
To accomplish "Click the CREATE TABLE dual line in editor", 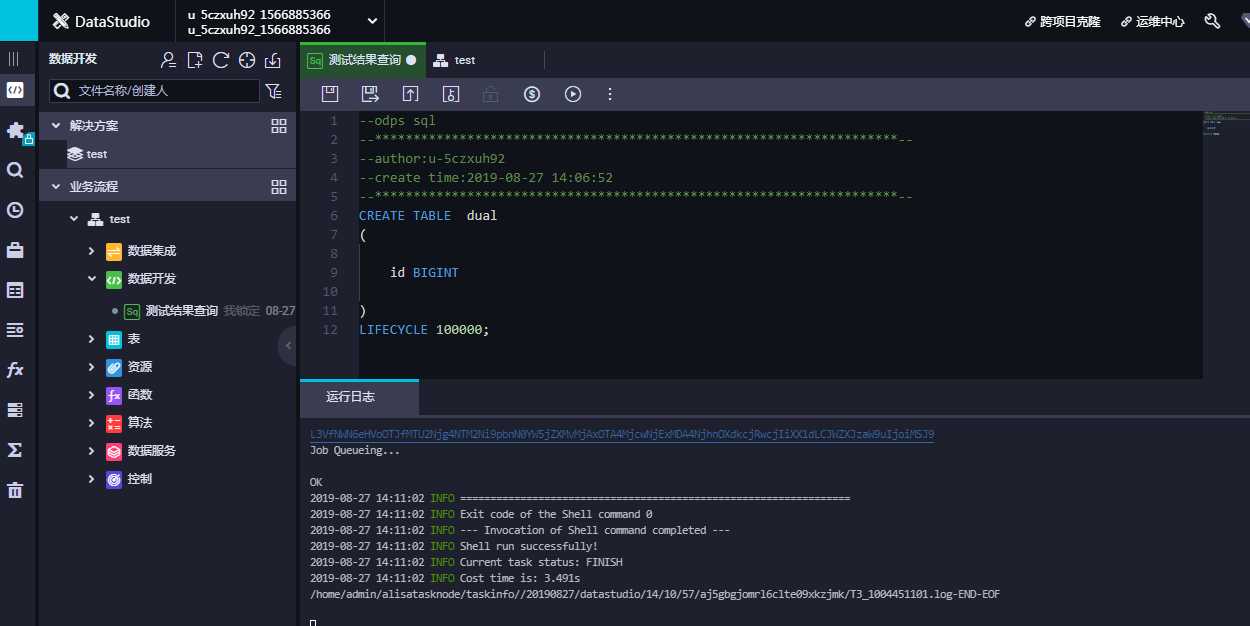I will (x=428, y=215).
